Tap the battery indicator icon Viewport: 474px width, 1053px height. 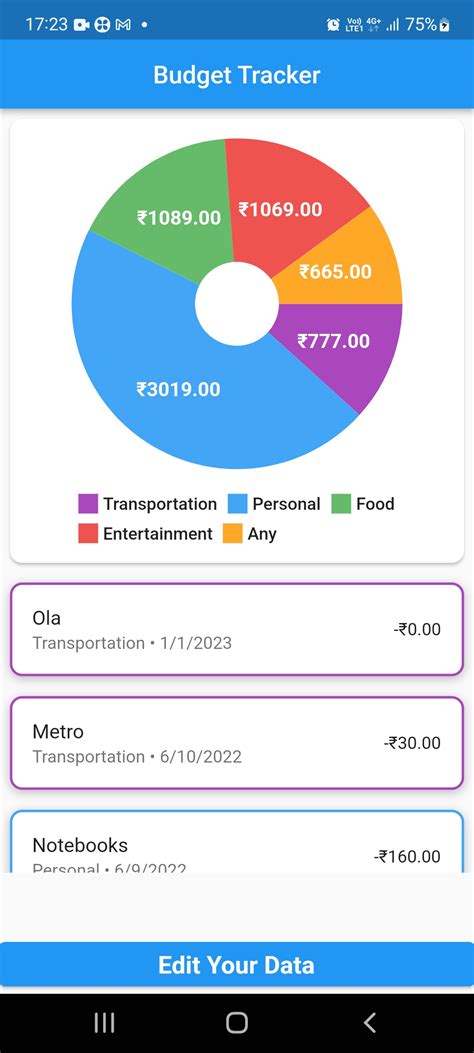click(x=444, y=25)
